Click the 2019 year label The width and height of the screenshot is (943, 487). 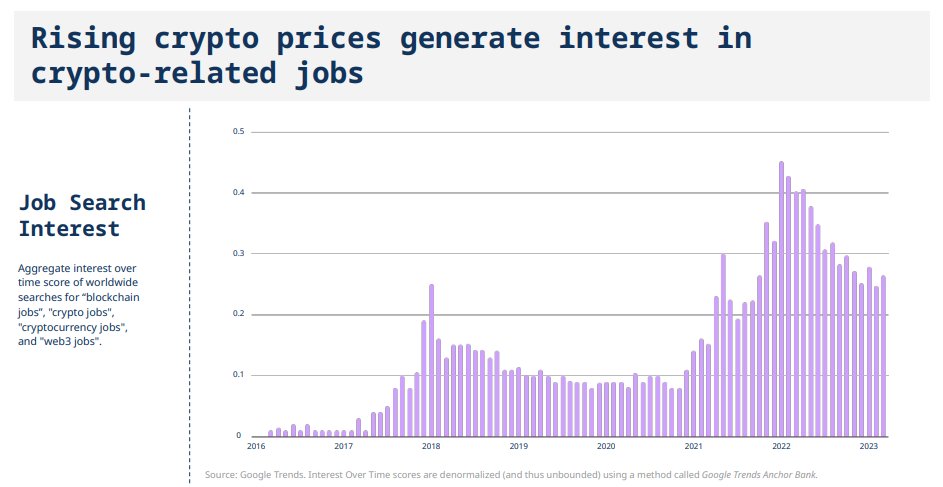coord(518,446)
